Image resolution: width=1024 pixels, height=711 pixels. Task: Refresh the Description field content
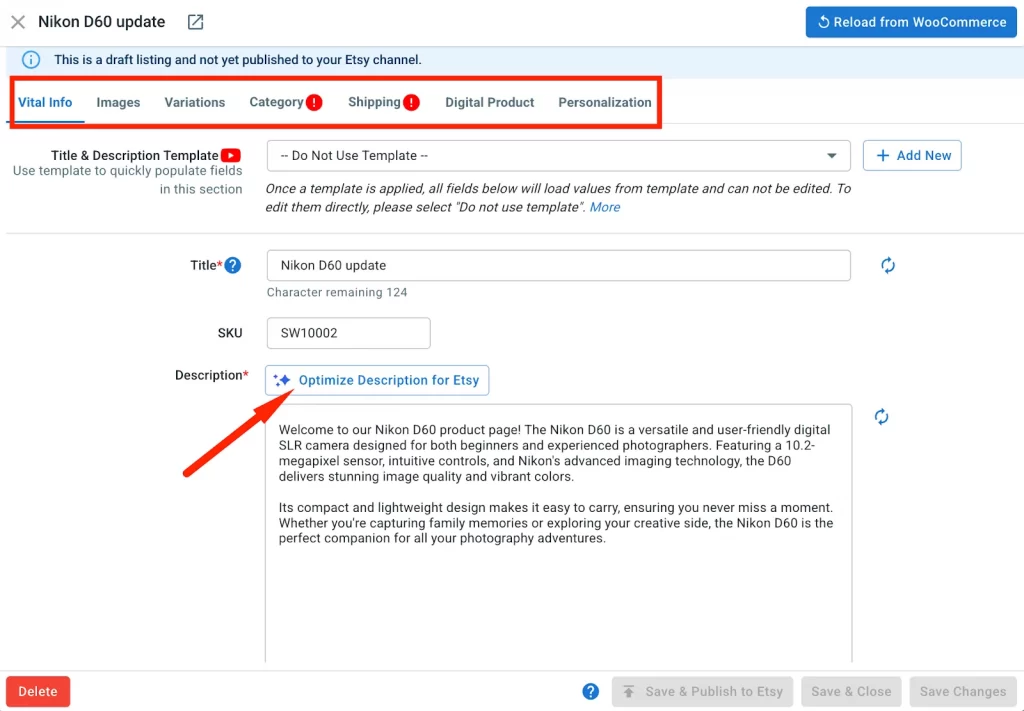click(881, 416)
